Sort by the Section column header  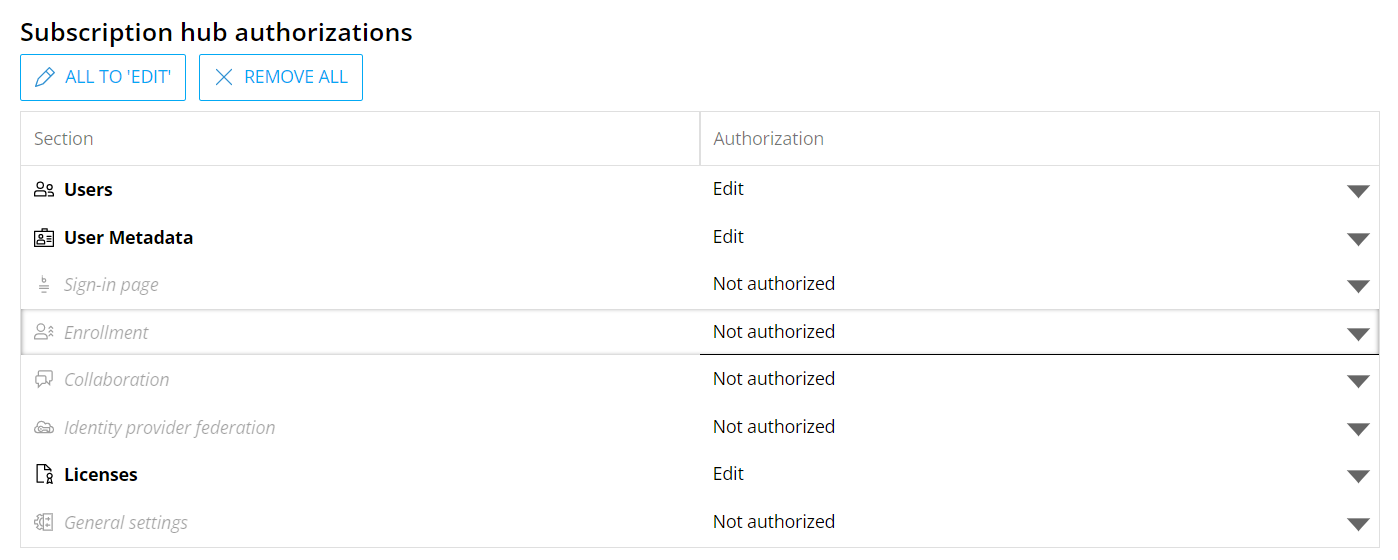pos(64,139)
